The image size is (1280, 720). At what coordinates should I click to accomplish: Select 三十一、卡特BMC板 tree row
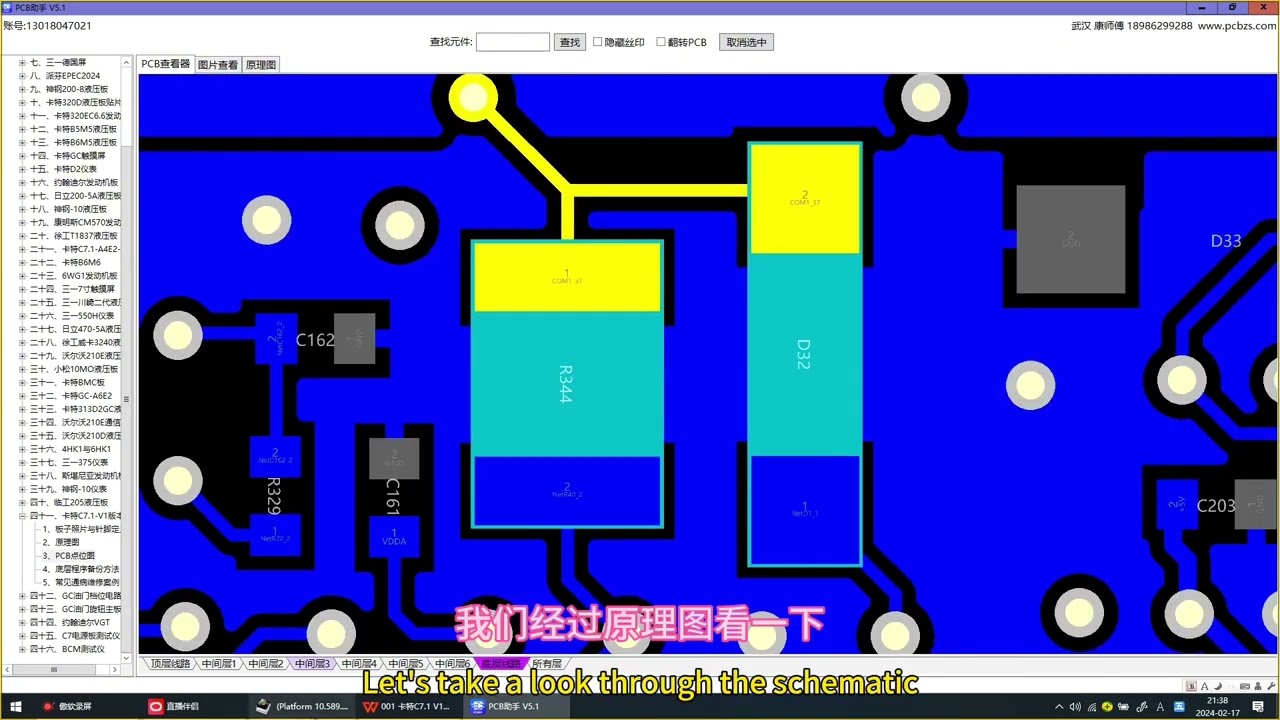[67, 382]
